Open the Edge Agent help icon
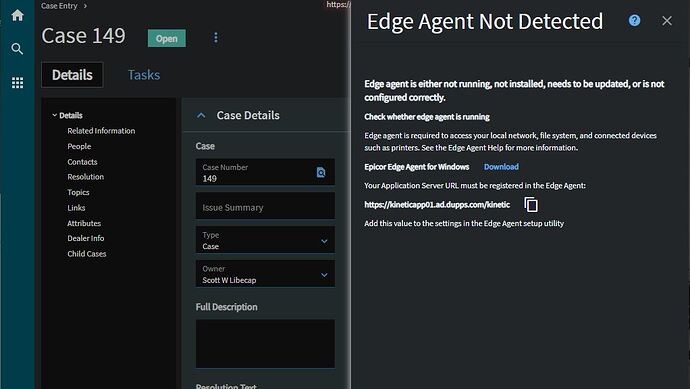This screenshot has width=690, height=389. (634, 20)
